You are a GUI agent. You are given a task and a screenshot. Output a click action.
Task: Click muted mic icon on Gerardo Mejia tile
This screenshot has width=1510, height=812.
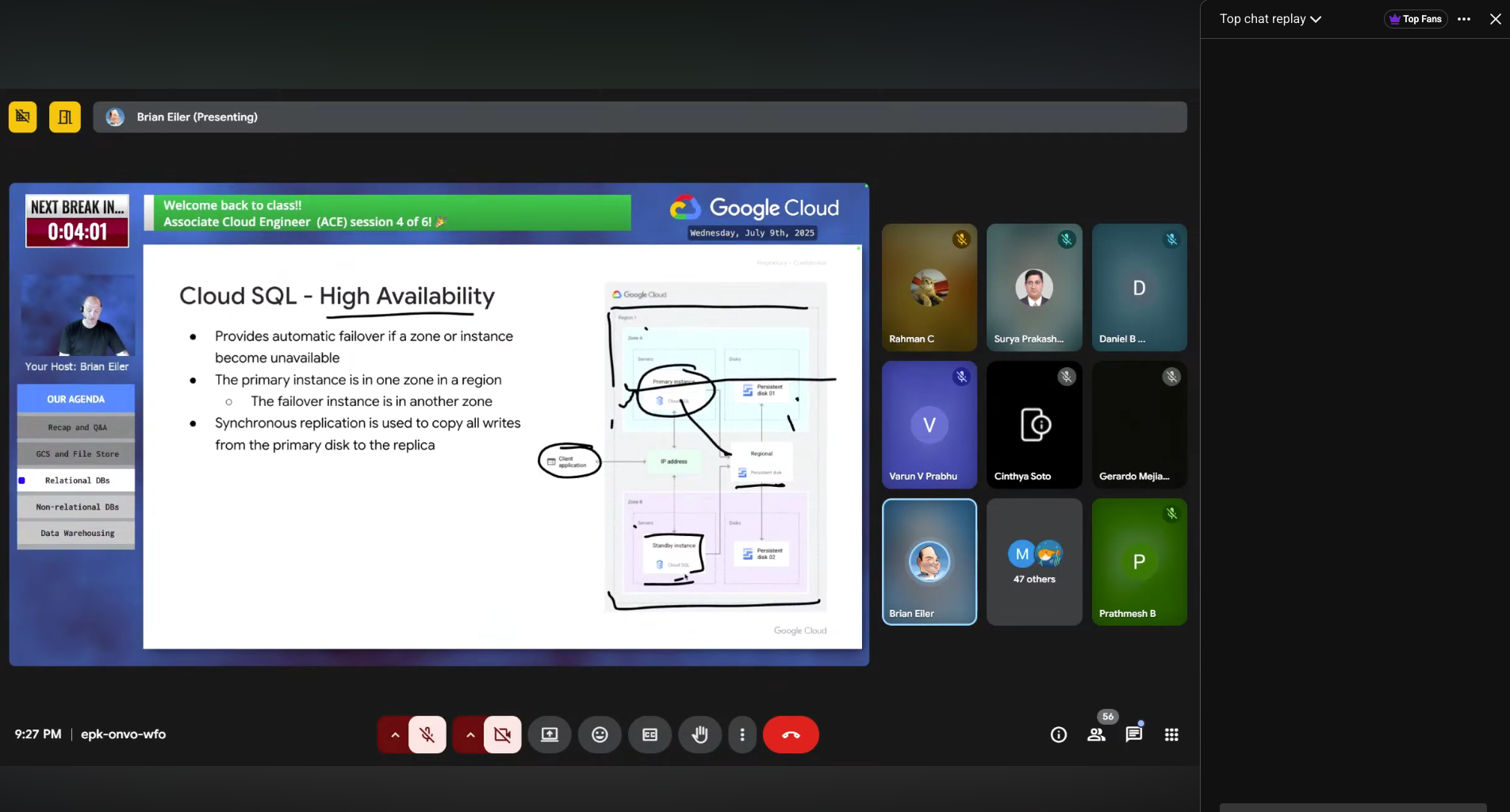tap(1171, 377)
